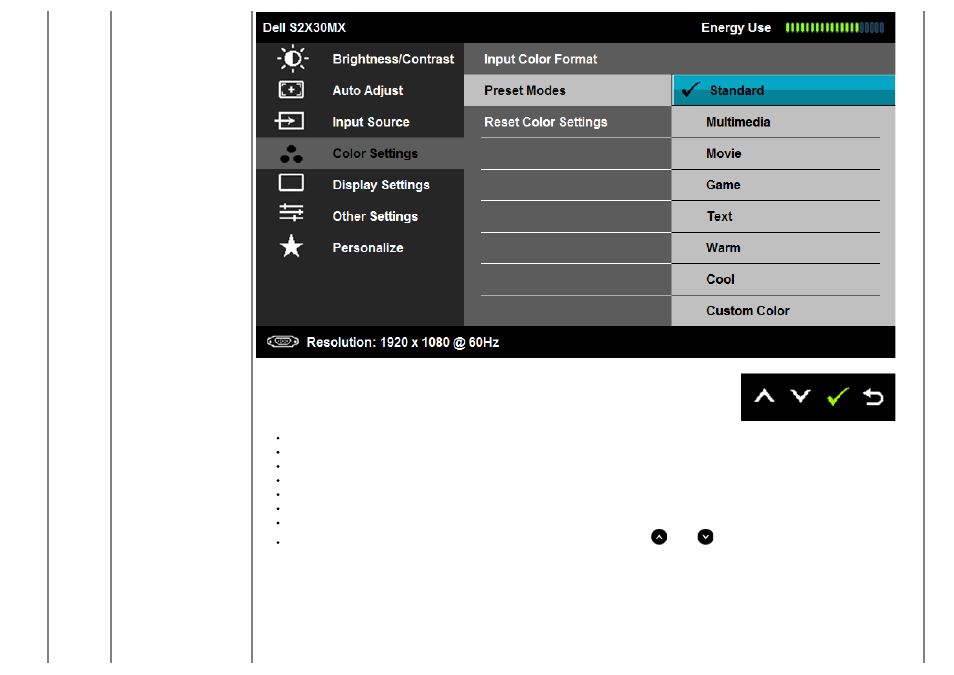Image resolution: width=954 pixels, height=675 pixels.
Task: Click the Resolution 1920 x 1080 text
Action: click(403, 342)
